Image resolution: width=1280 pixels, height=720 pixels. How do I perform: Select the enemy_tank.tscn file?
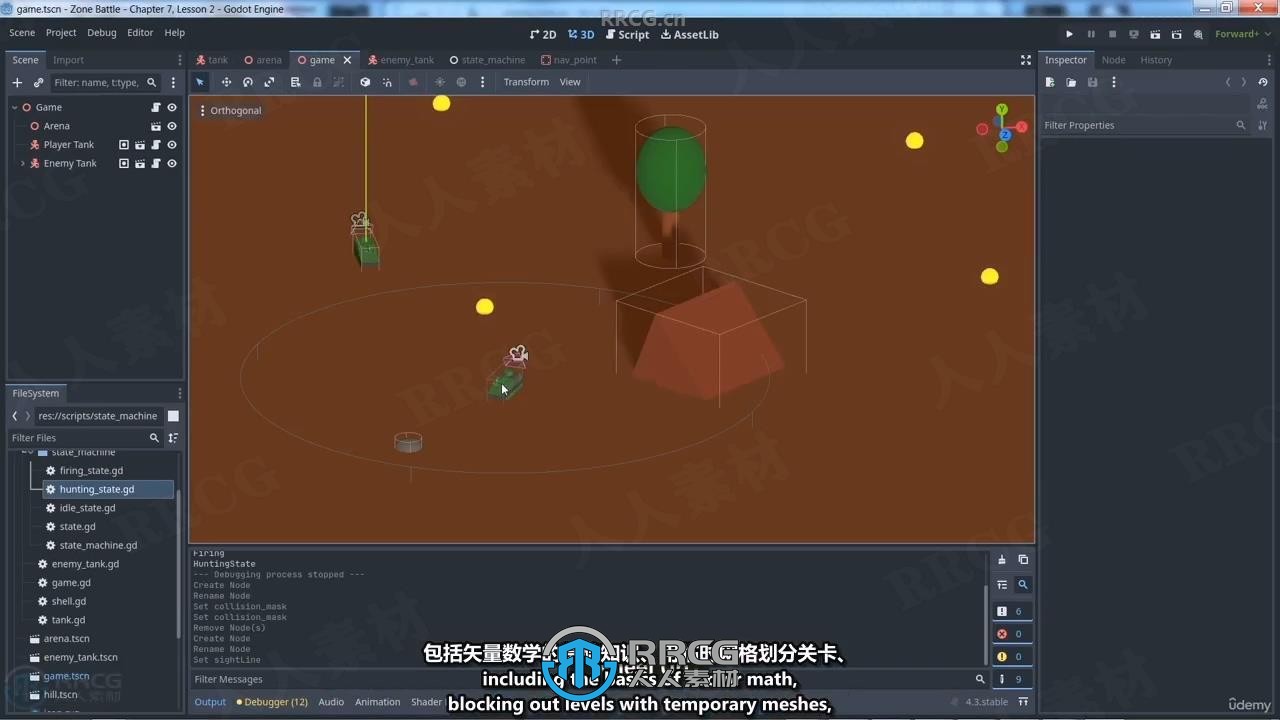(x=80, y=657)
